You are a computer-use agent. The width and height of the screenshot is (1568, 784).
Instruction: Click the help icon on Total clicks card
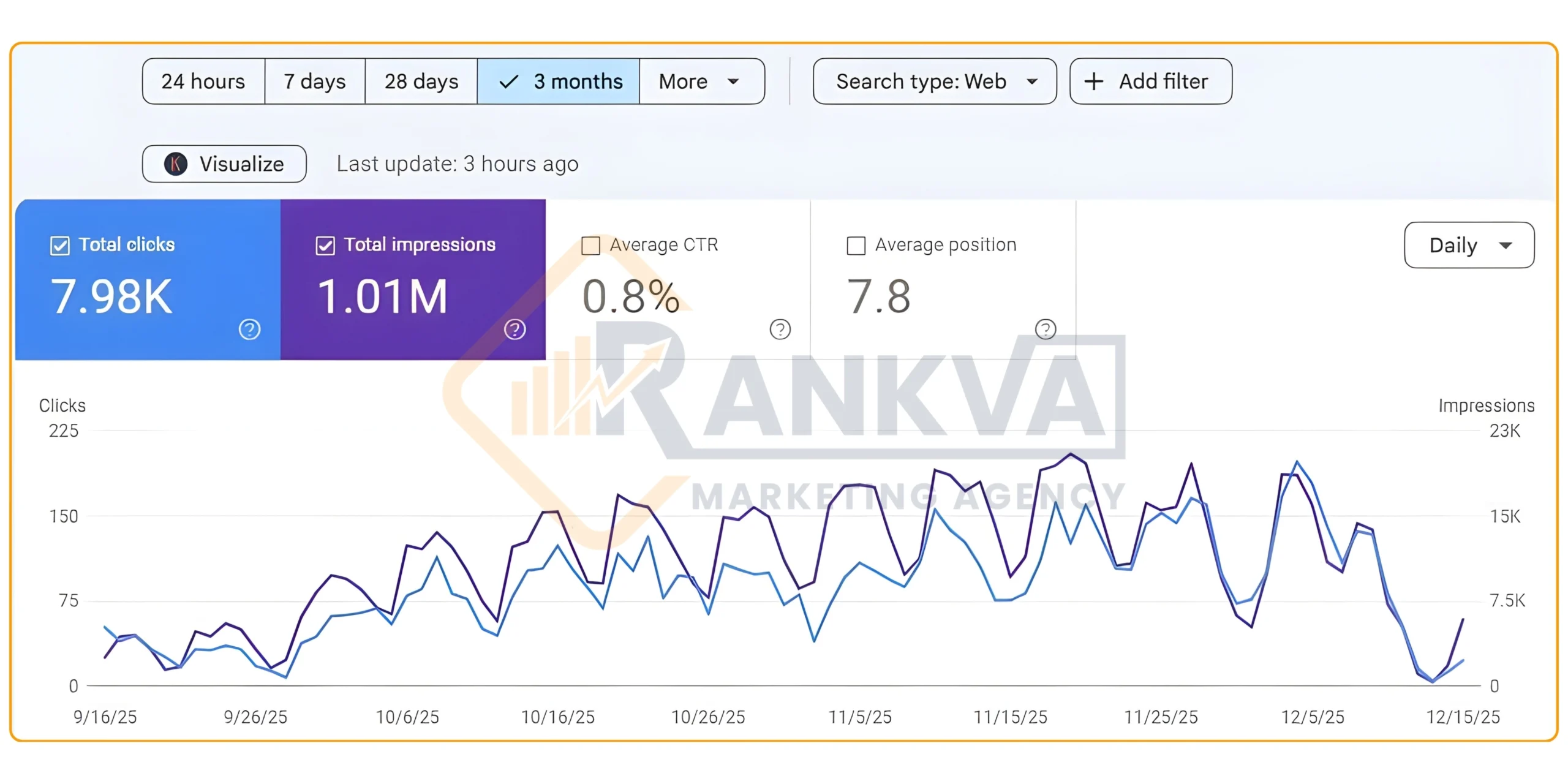(x=249, y=330)
